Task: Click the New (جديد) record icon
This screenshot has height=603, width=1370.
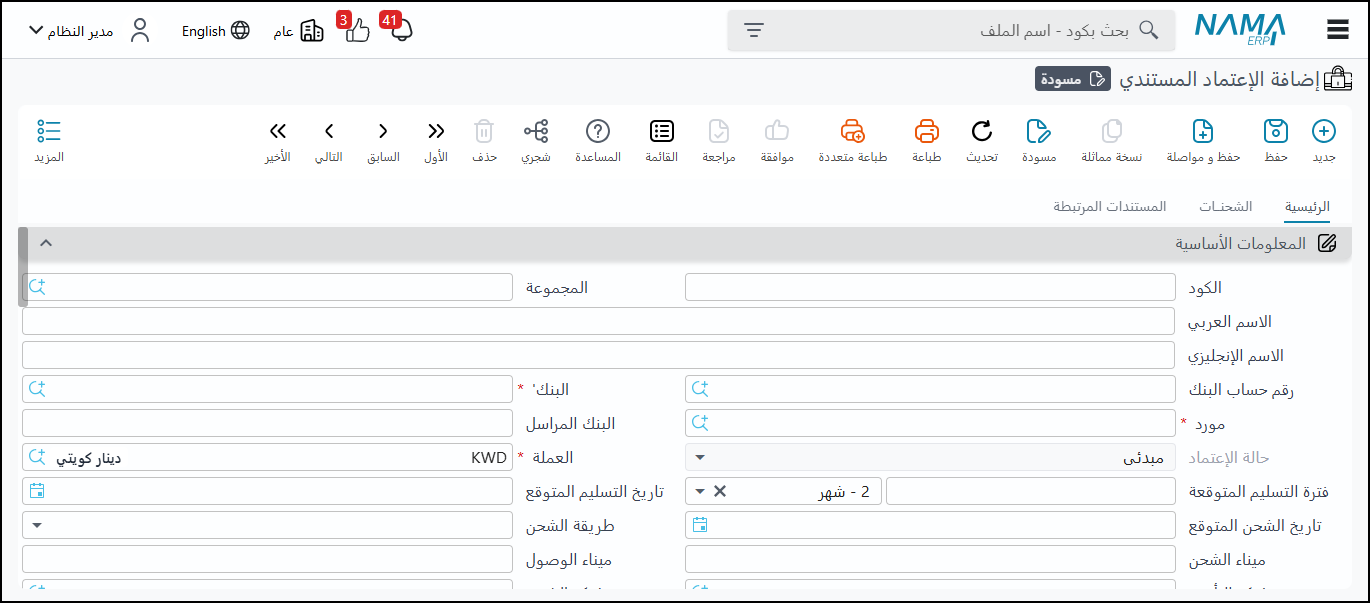Action: pyautogui.click(x=1323, y=132)
